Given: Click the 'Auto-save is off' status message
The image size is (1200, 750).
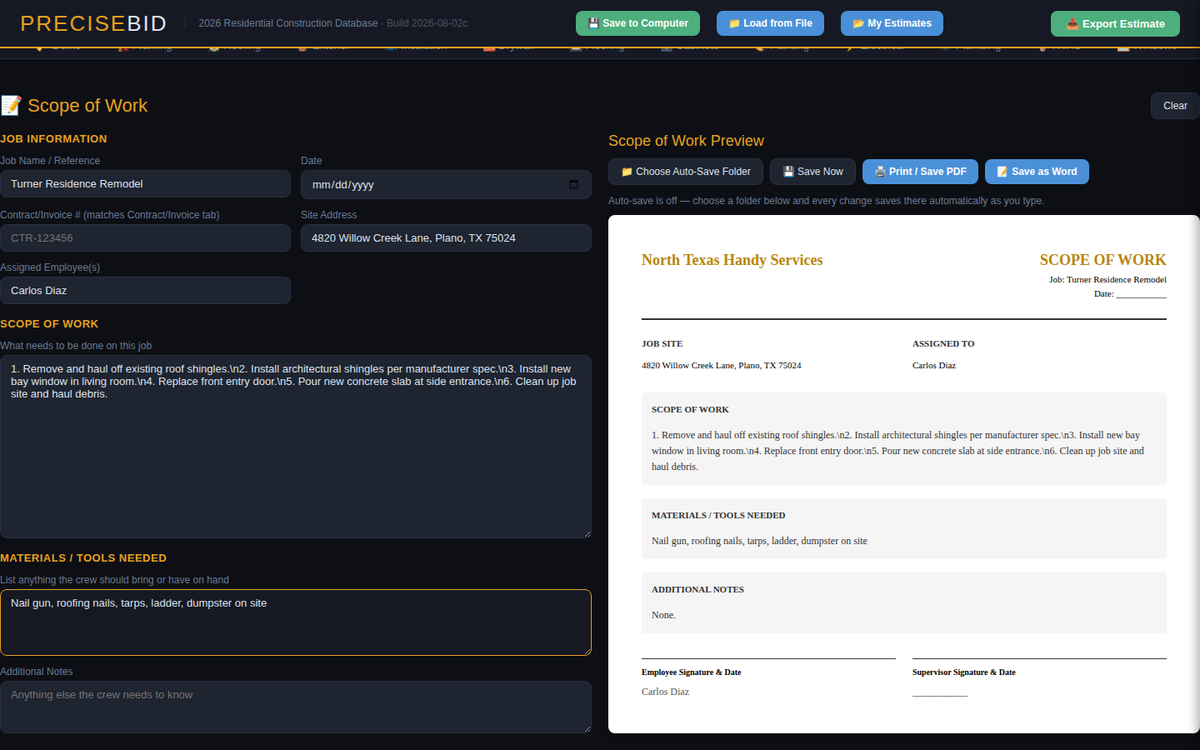Looking at the screenshot, I should click(826, 201).
